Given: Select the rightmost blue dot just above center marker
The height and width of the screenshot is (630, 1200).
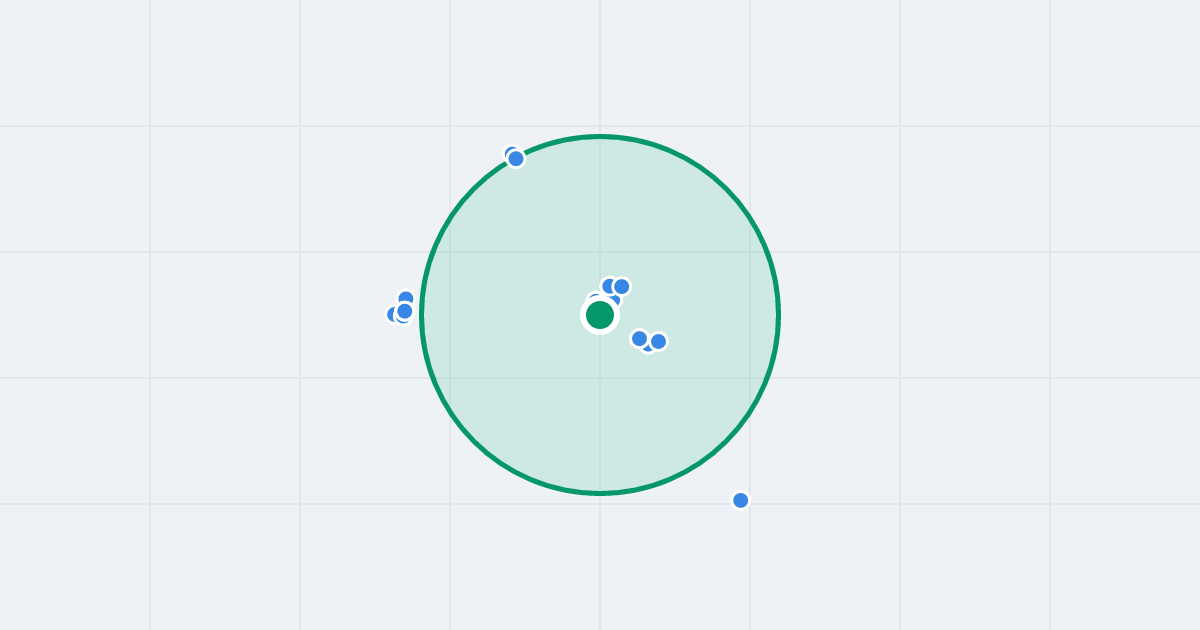Looking at the screenshot, I should [621, 286].
